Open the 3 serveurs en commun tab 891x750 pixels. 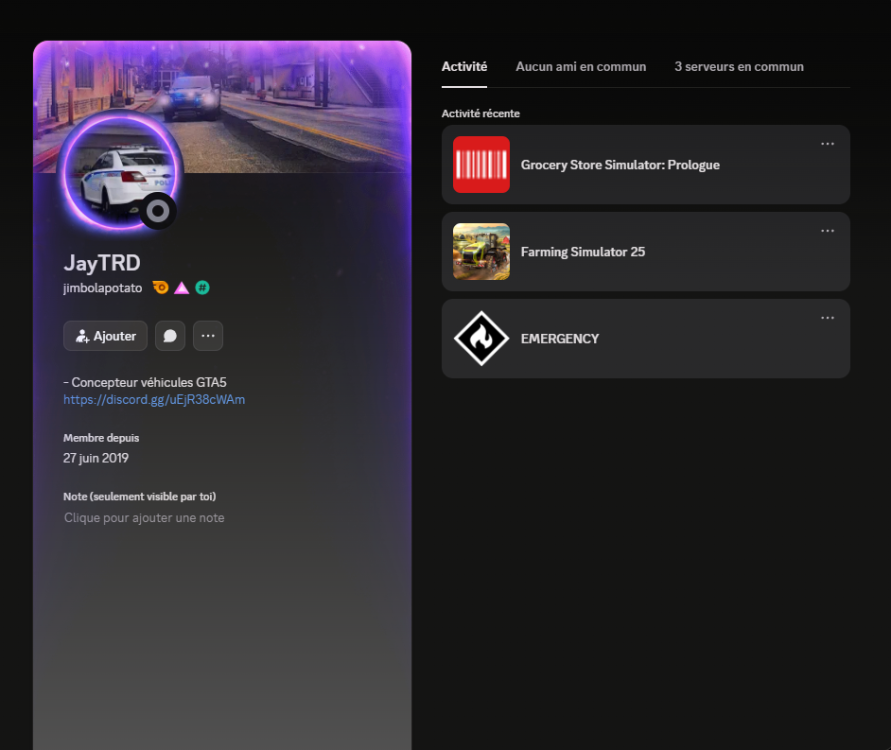tap(738, 67)
